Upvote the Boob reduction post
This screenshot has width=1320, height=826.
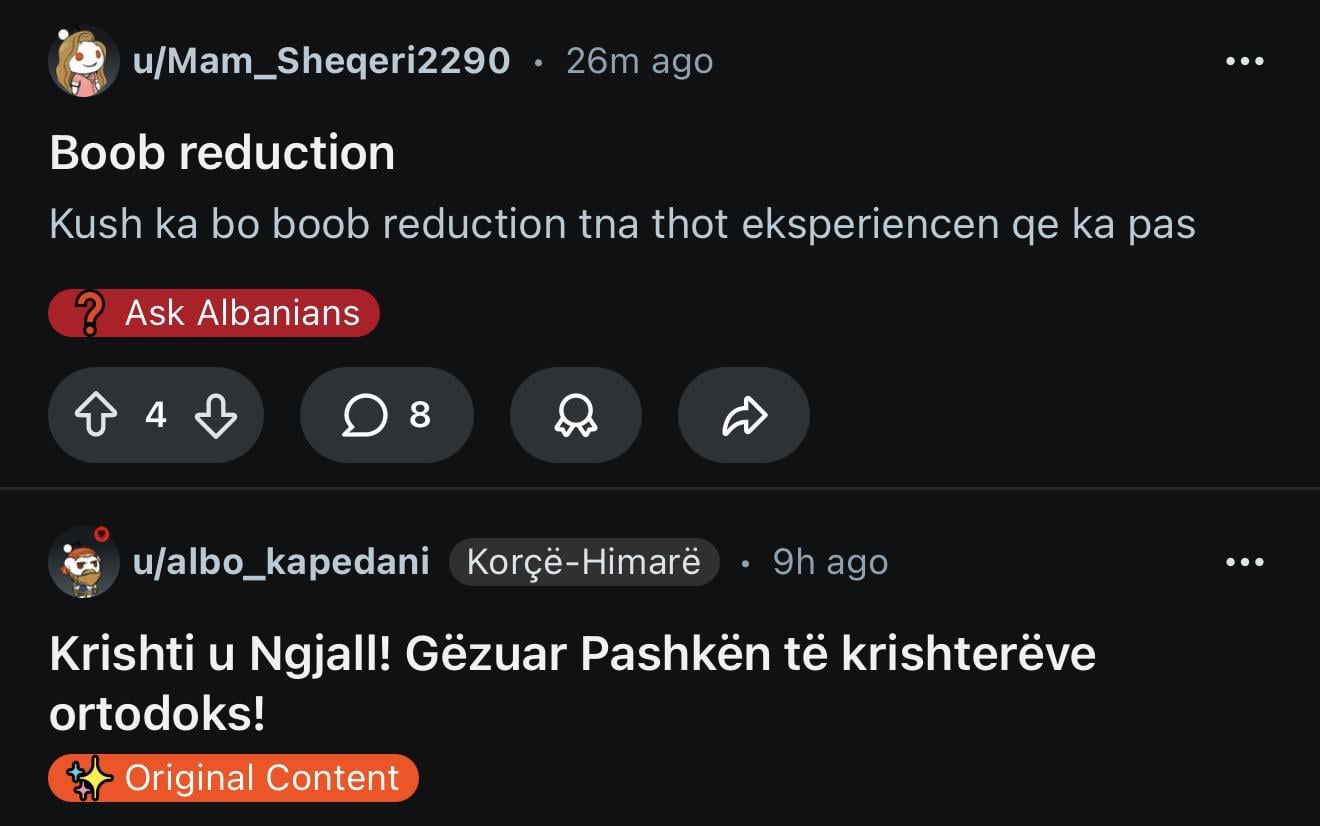pos(96,415)
